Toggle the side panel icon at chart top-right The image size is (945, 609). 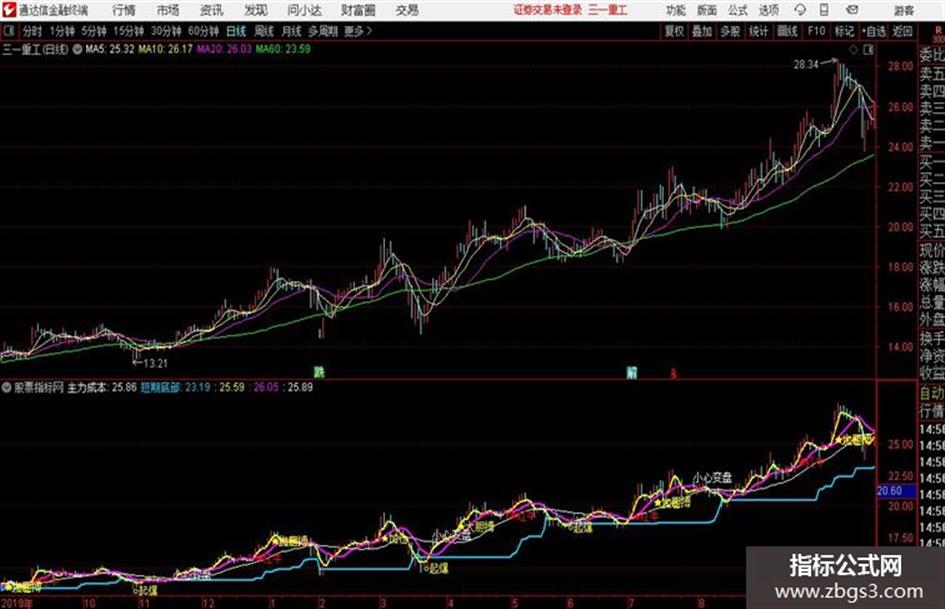pyautogui.click(x=868, y=50)
